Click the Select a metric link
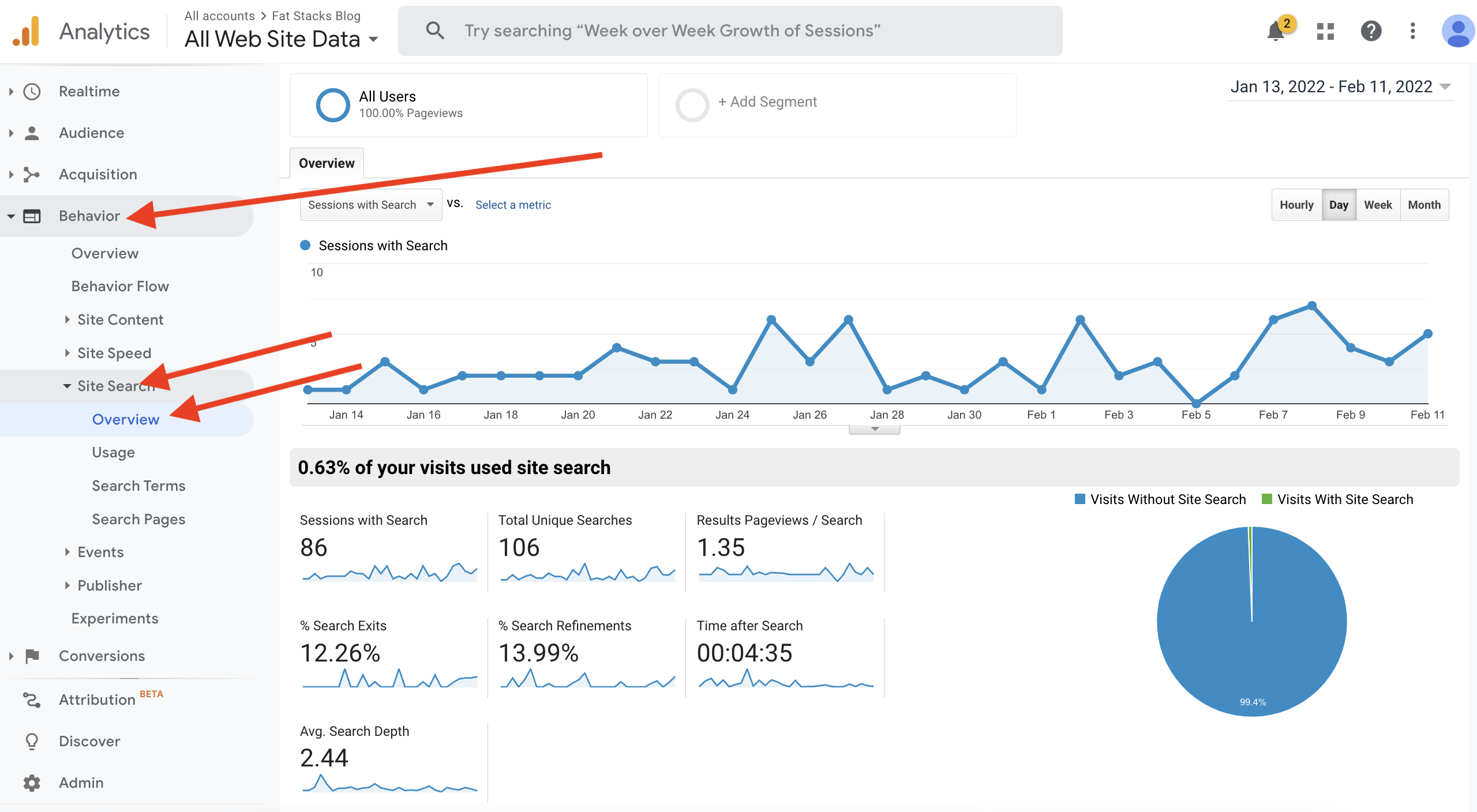 tap(513, 205)
